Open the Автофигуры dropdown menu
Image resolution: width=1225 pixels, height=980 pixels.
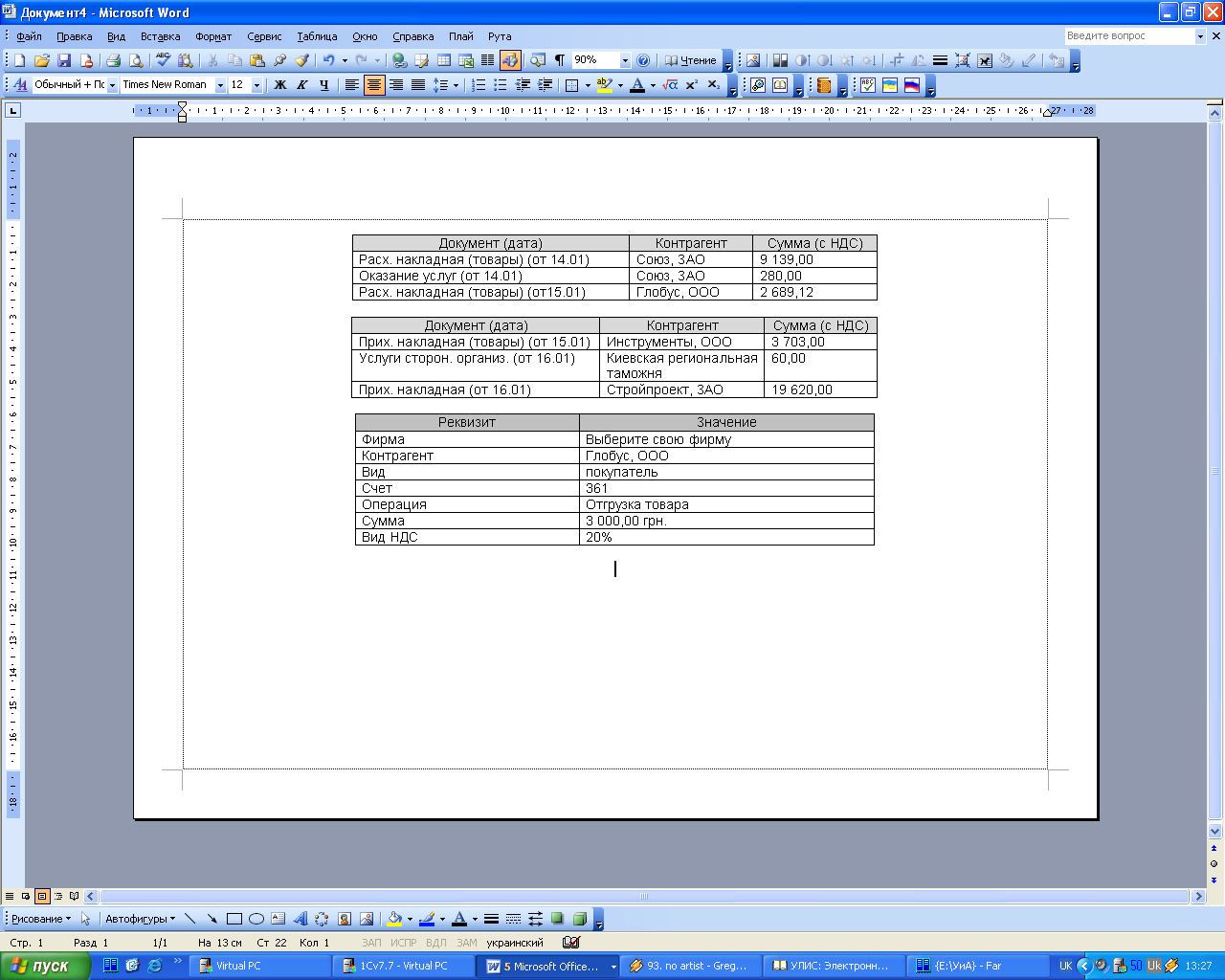click(x=140, y=919)
